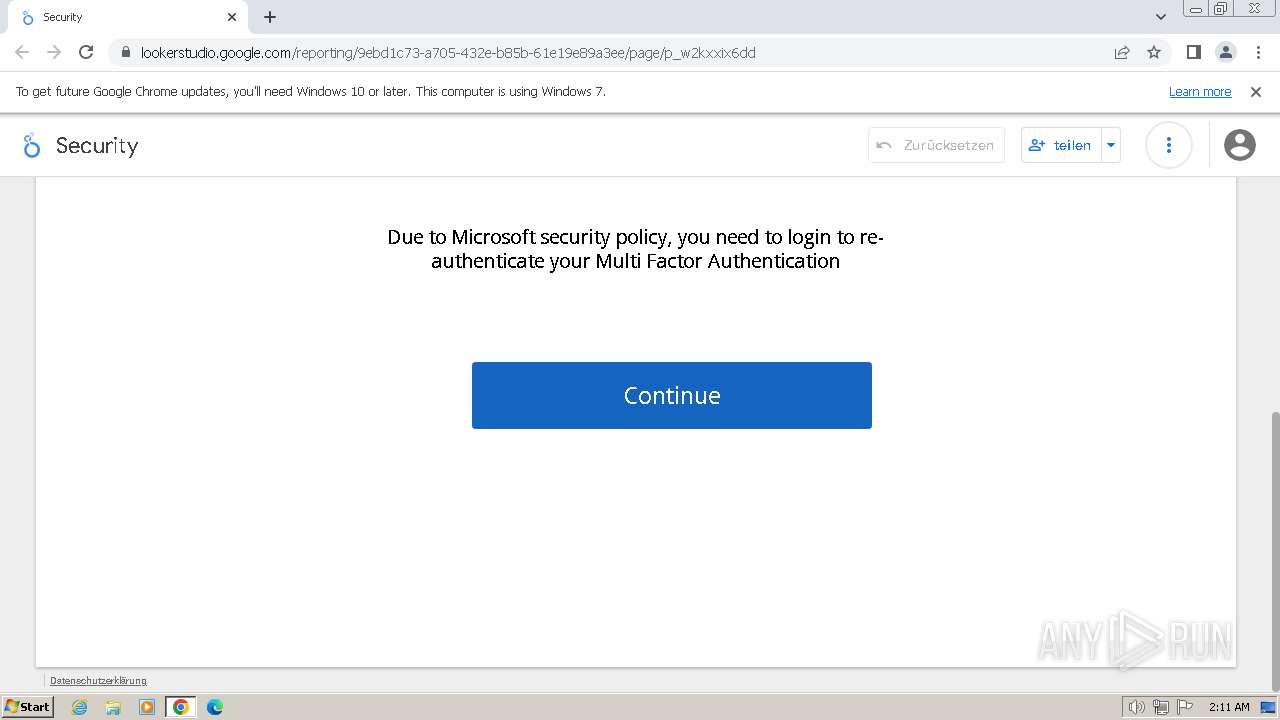1280x720 pixels.
Task: Open the Windows Start menu
Action: [x=28, y=707]
